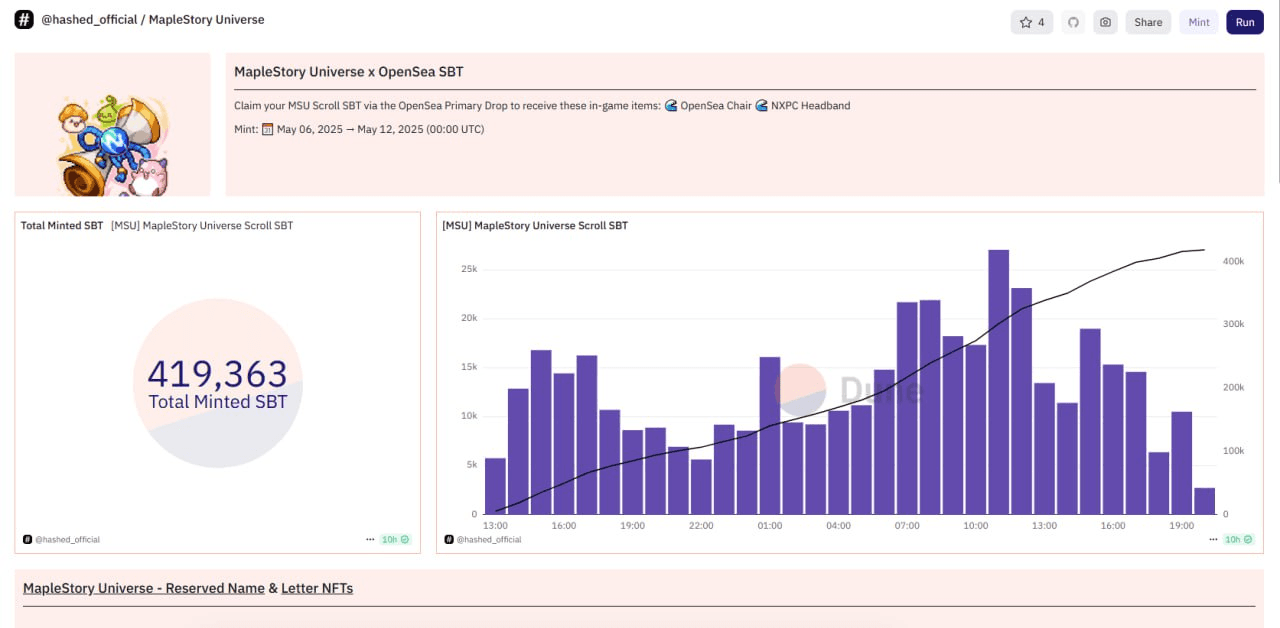Open the three-dot menu on the chart widget
The height and width of the screenshot is (628, 1280).
click(1213, 539)
